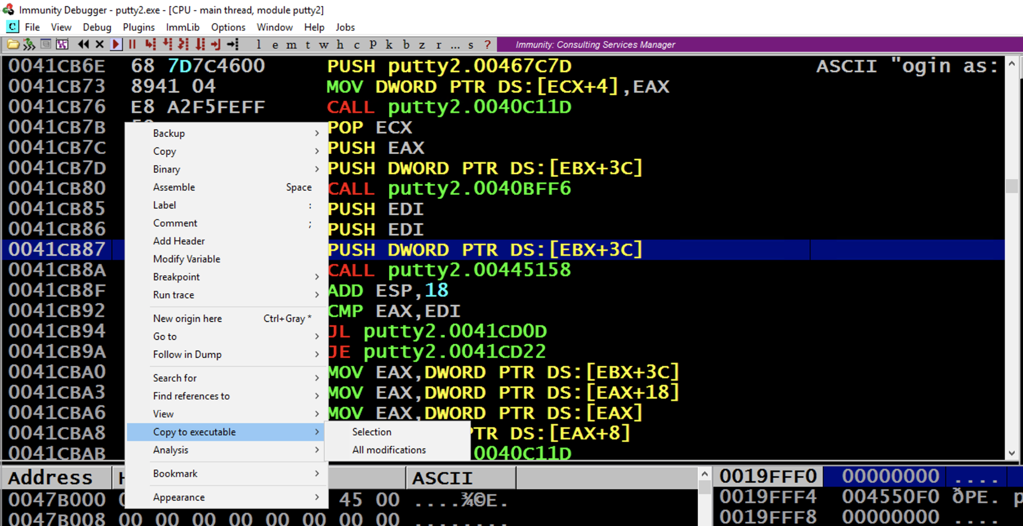Select Comment context menu entry
This screenshot has width=1023, height=526.
click(226, 223)
